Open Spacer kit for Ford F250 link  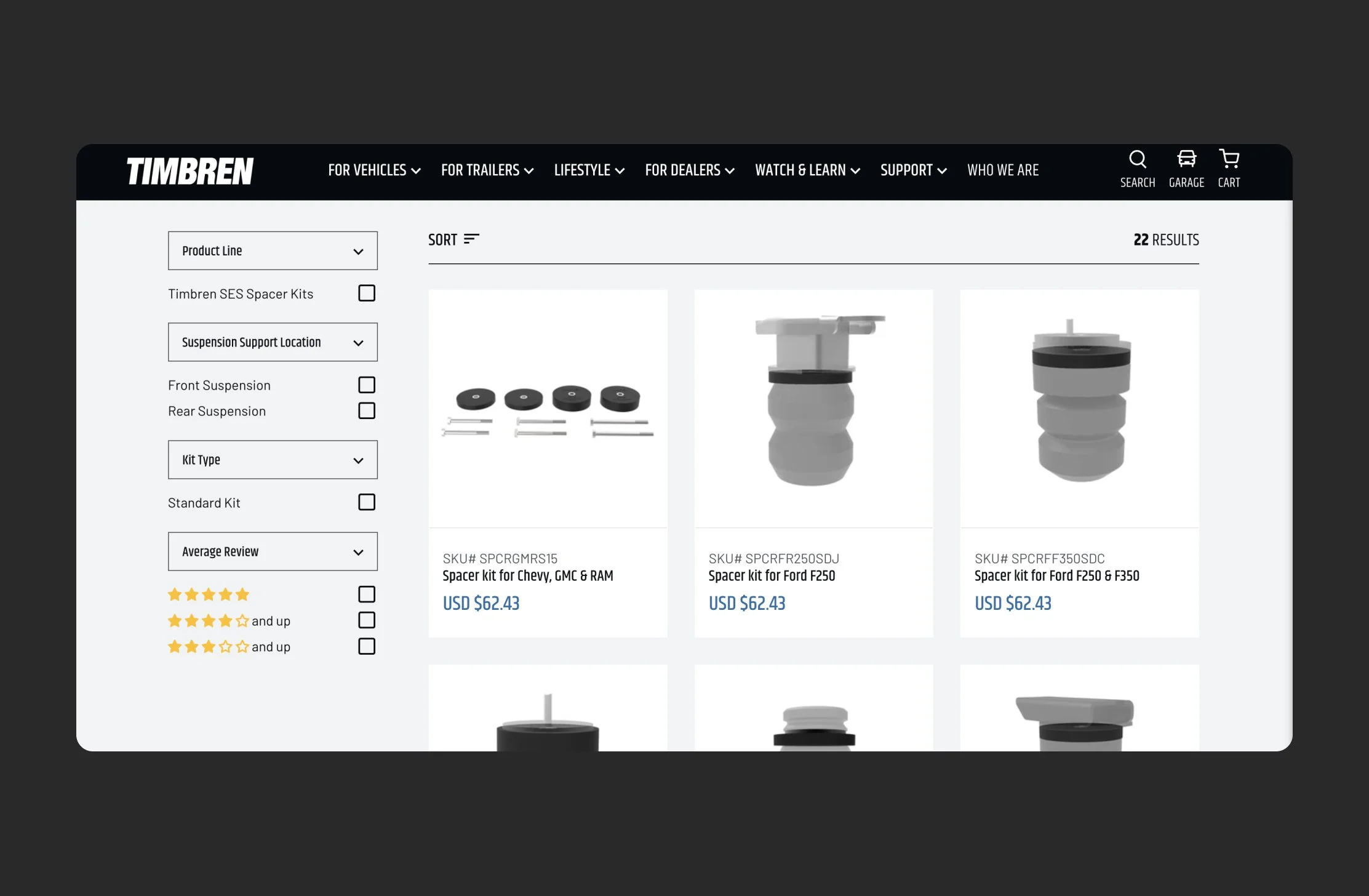[x=772, y=576]
